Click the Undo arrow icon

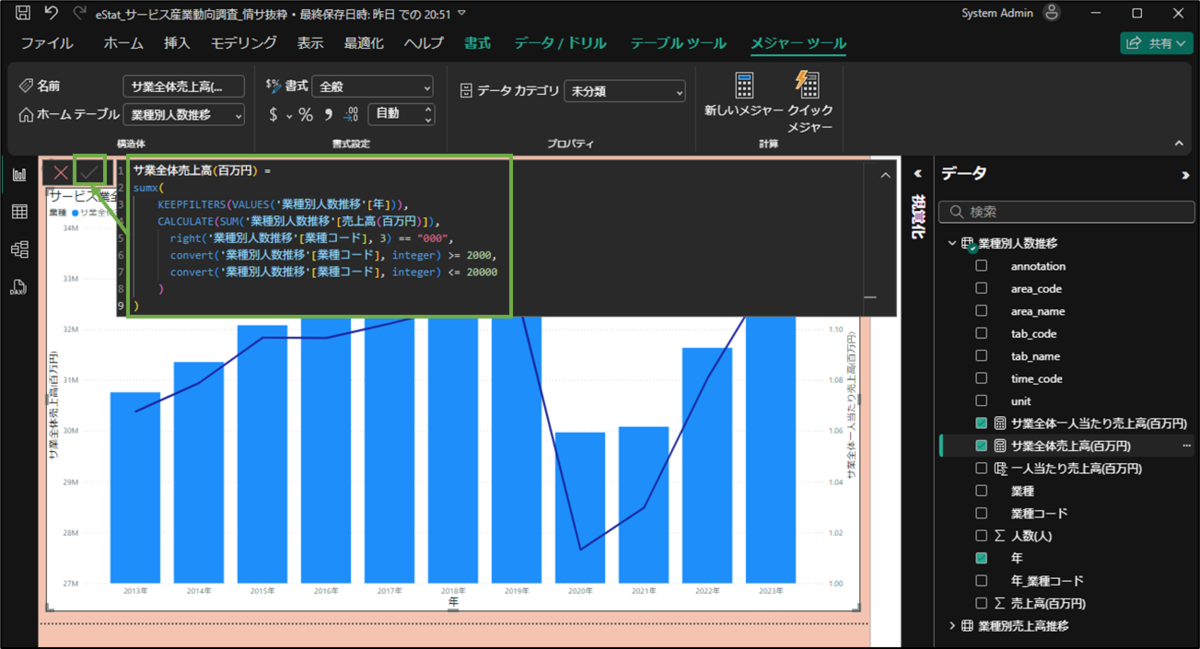point(51,13)
